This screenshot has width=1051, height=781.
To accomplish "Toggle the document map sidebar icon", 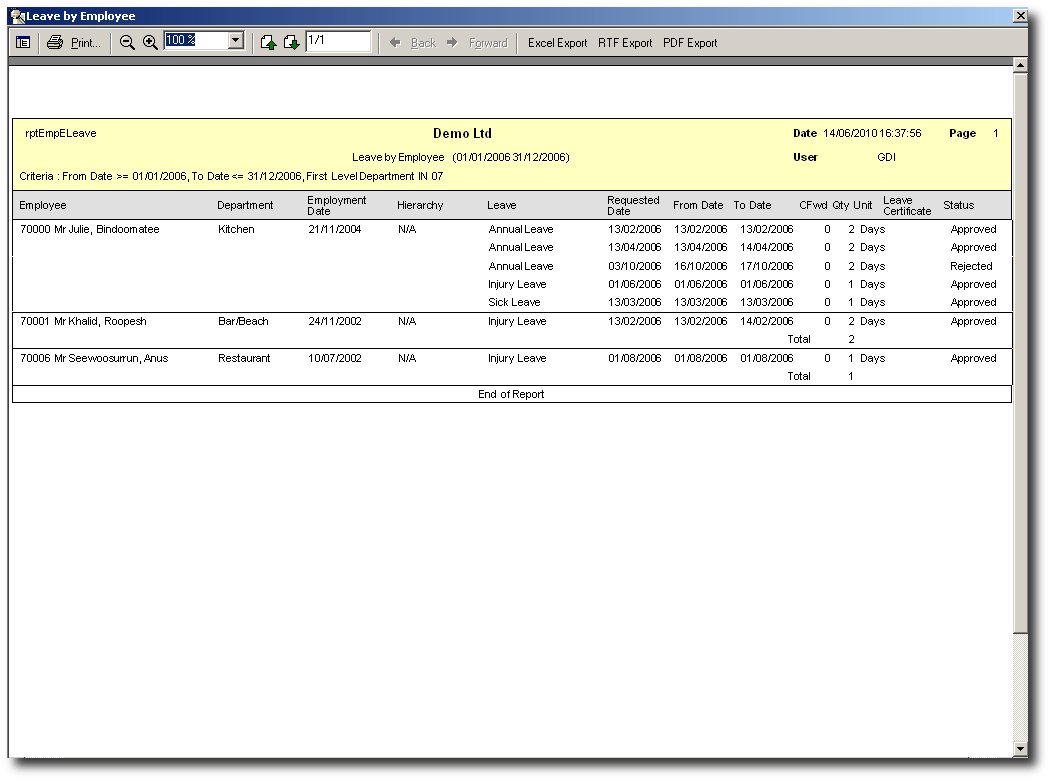I will point(23,43).
